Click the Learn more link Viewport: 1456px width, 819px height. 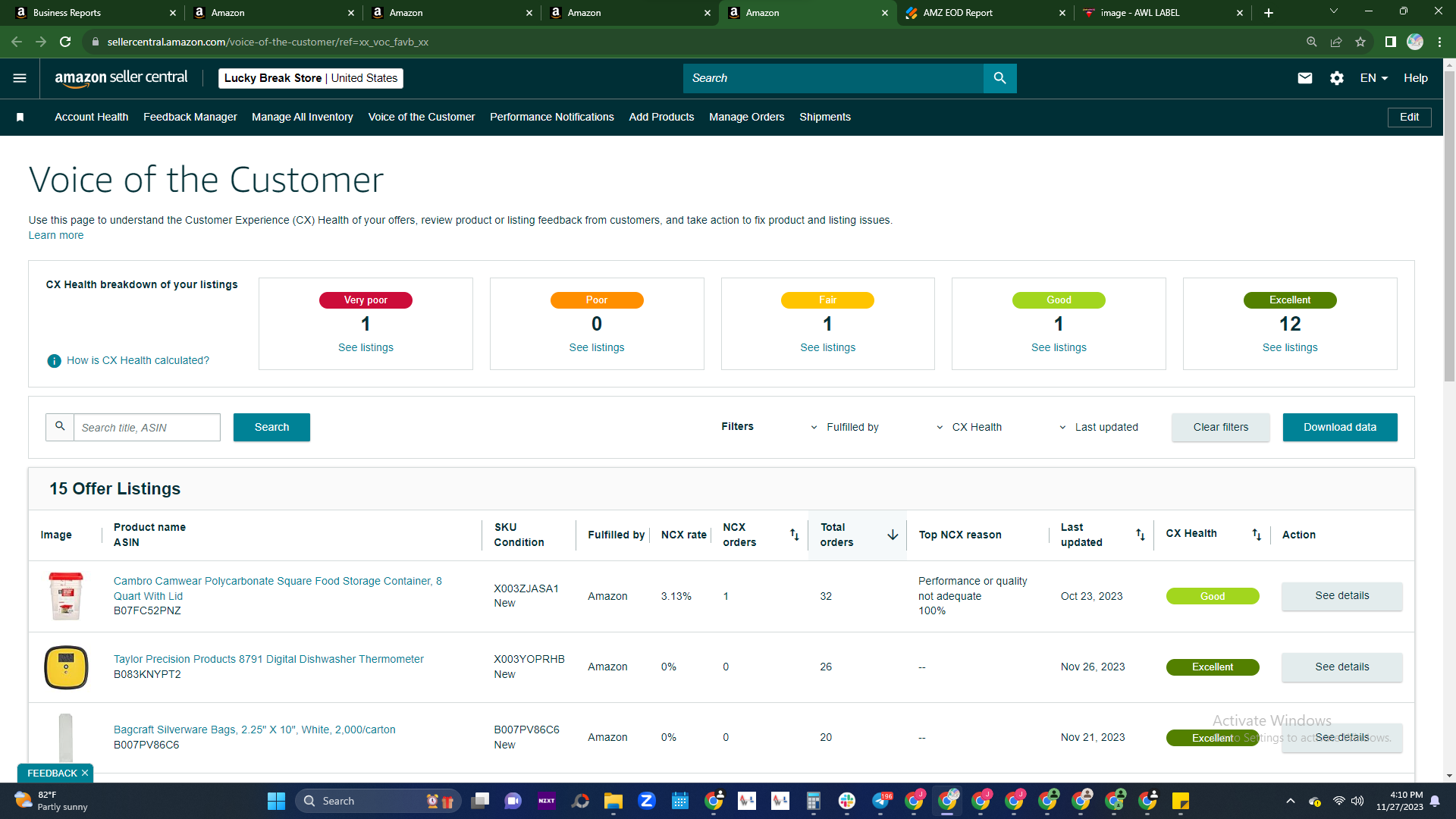[56, 235]
